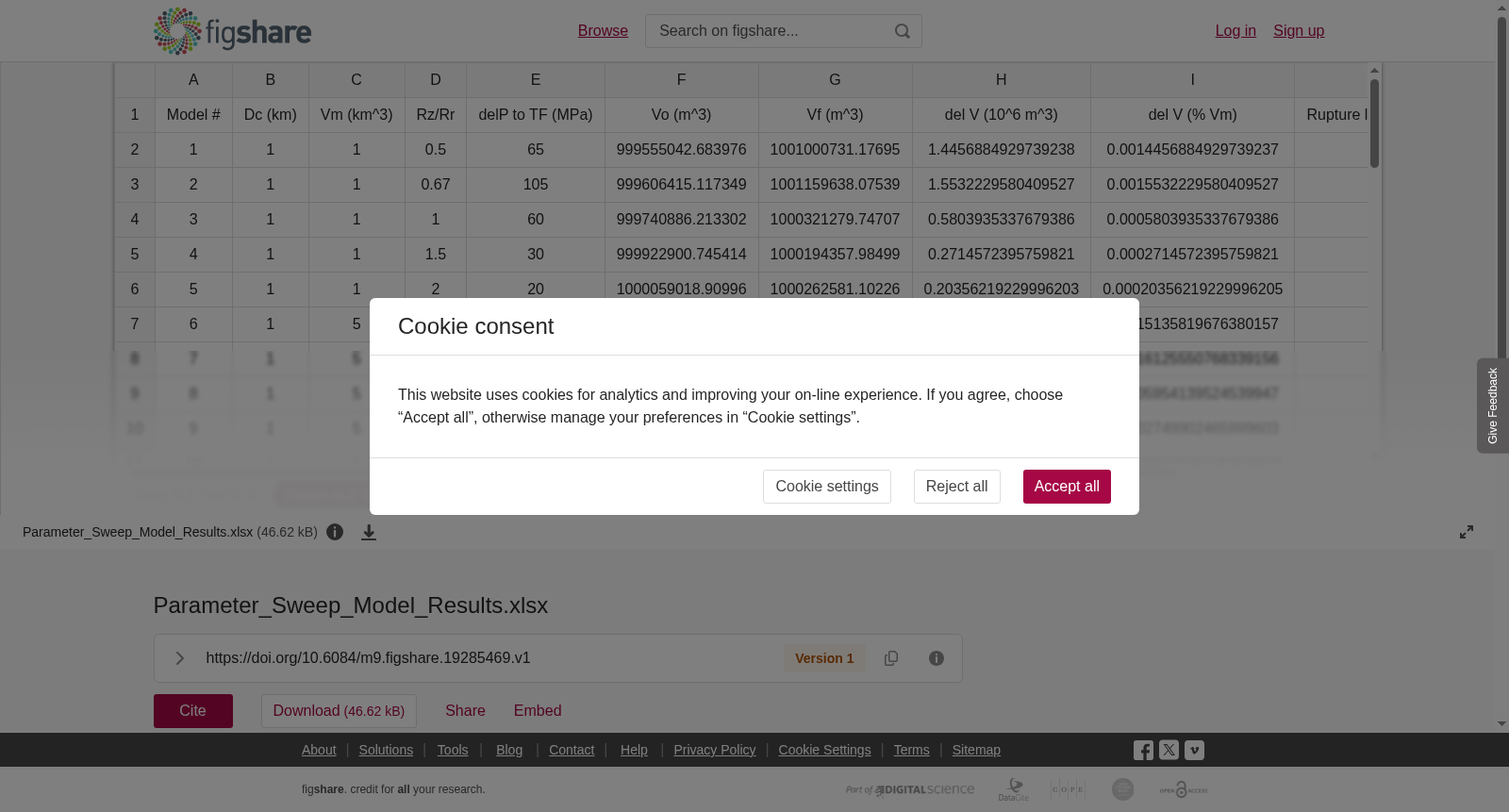Accept all cookies

pos(1067,487)
